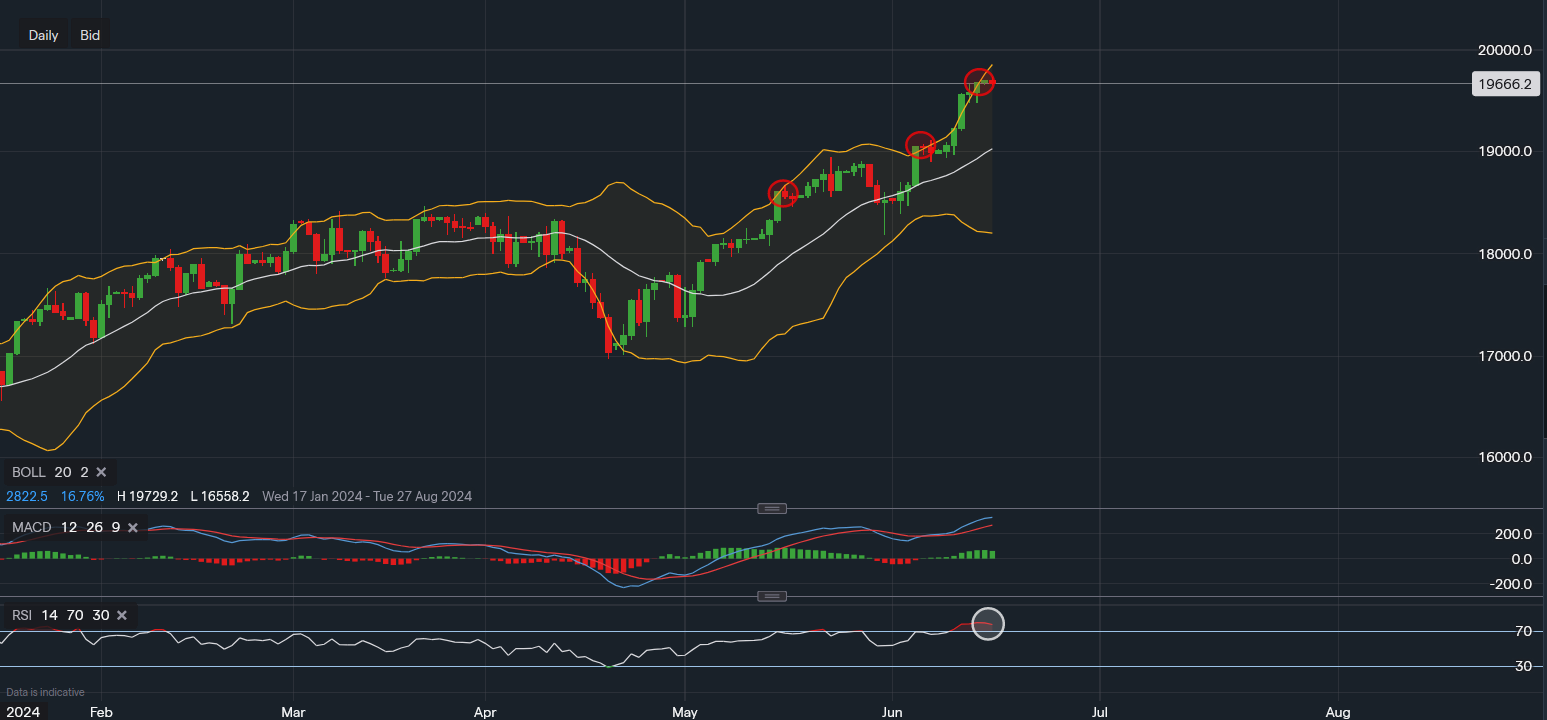Click the panel resize grip above the RSI panel
The image size is (1547, 720).
[x=771, y=595]
